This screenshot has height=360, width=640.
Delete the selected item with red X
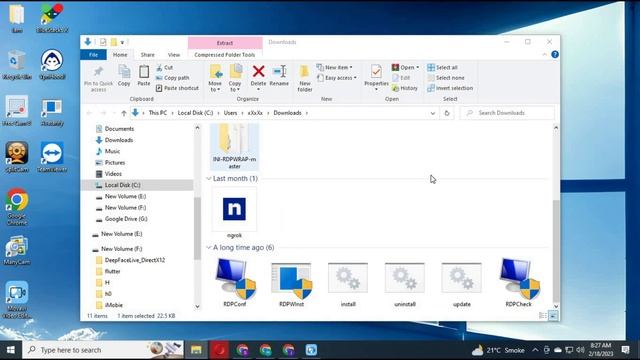pos(258,76)
